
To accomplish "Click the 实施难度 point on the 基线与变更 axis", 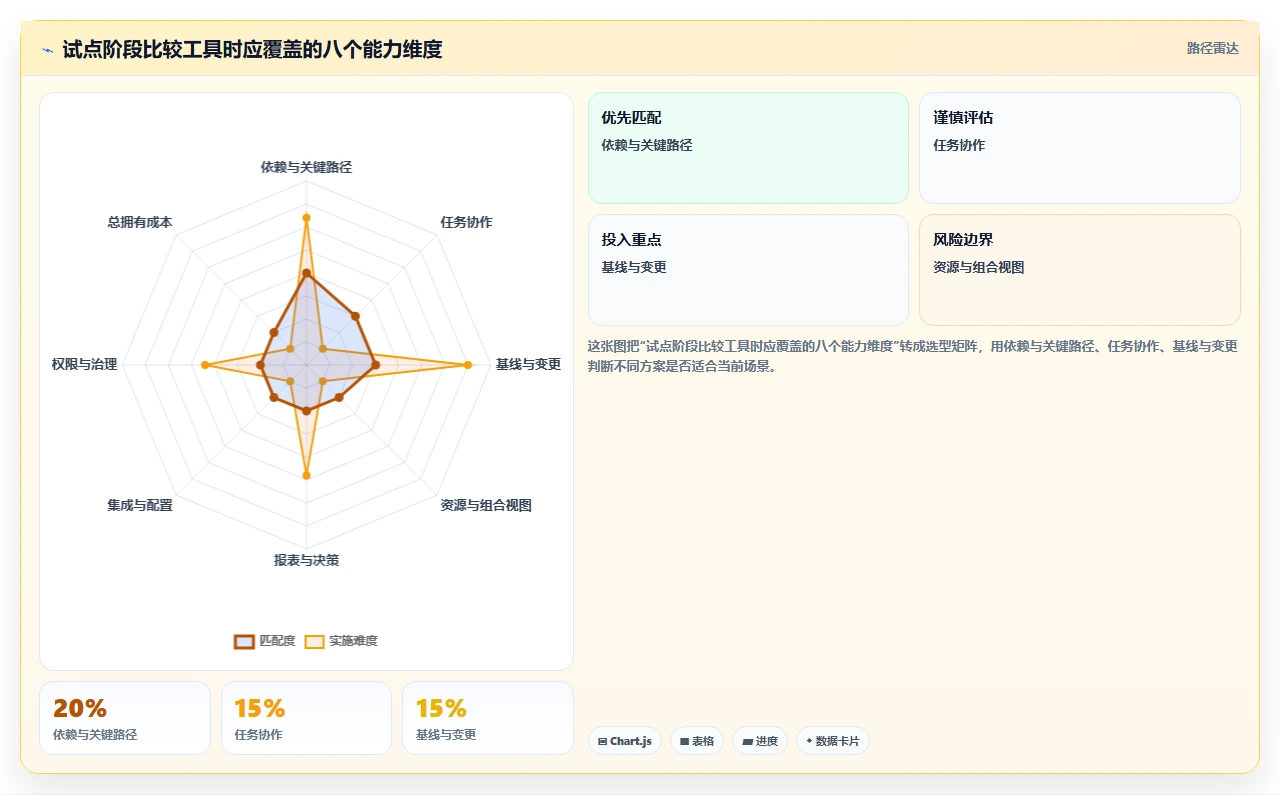I will [468, 365].
